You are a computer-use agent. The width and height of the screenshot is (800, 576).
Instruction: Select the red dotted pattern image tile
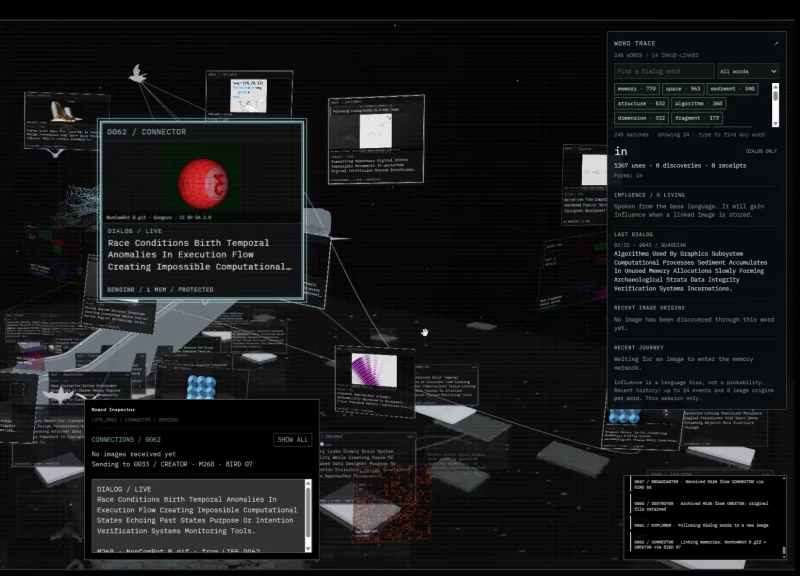click(392, 503)
